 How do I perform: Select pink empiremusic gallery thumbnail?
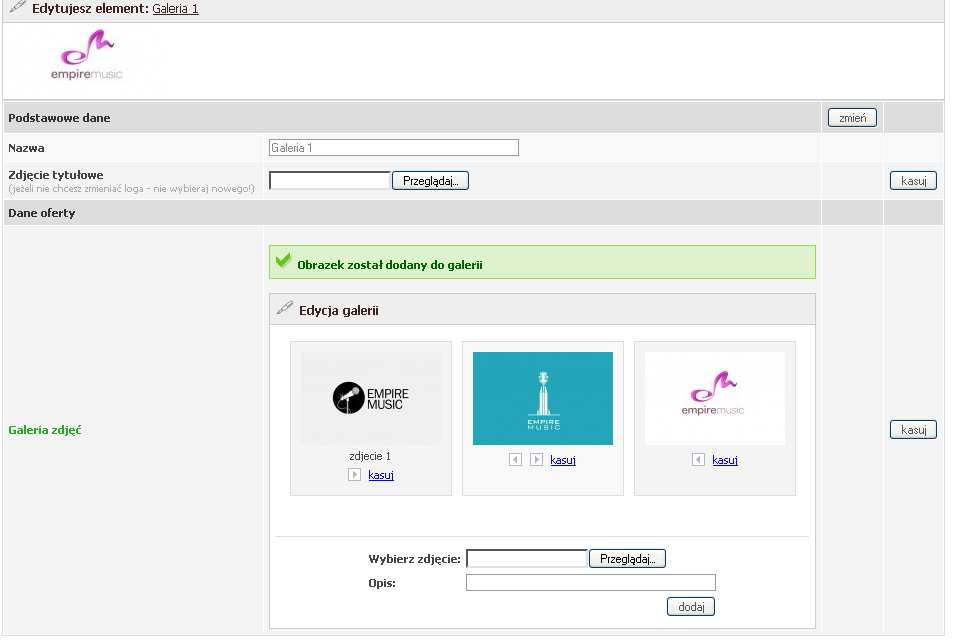[x=715, y=398]
